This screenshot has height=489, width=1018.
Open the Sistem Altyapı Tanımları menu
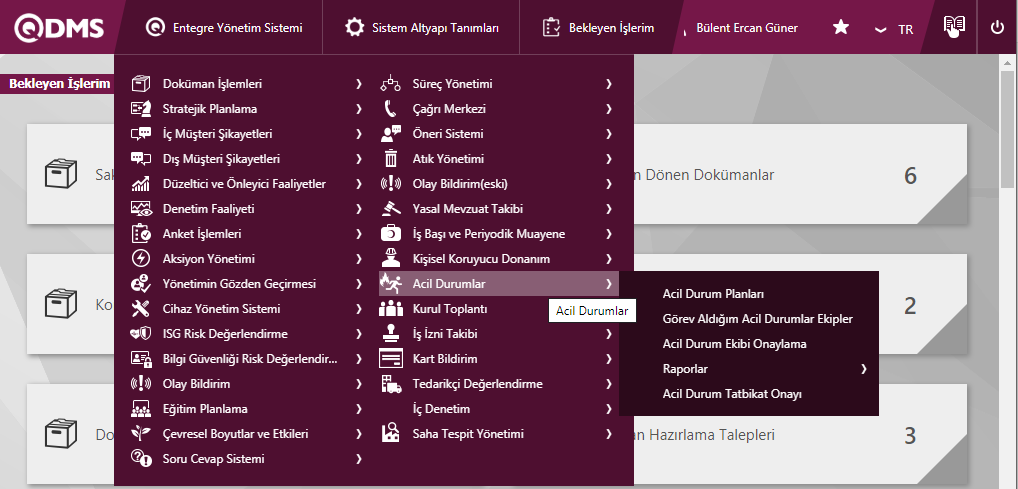421,28
